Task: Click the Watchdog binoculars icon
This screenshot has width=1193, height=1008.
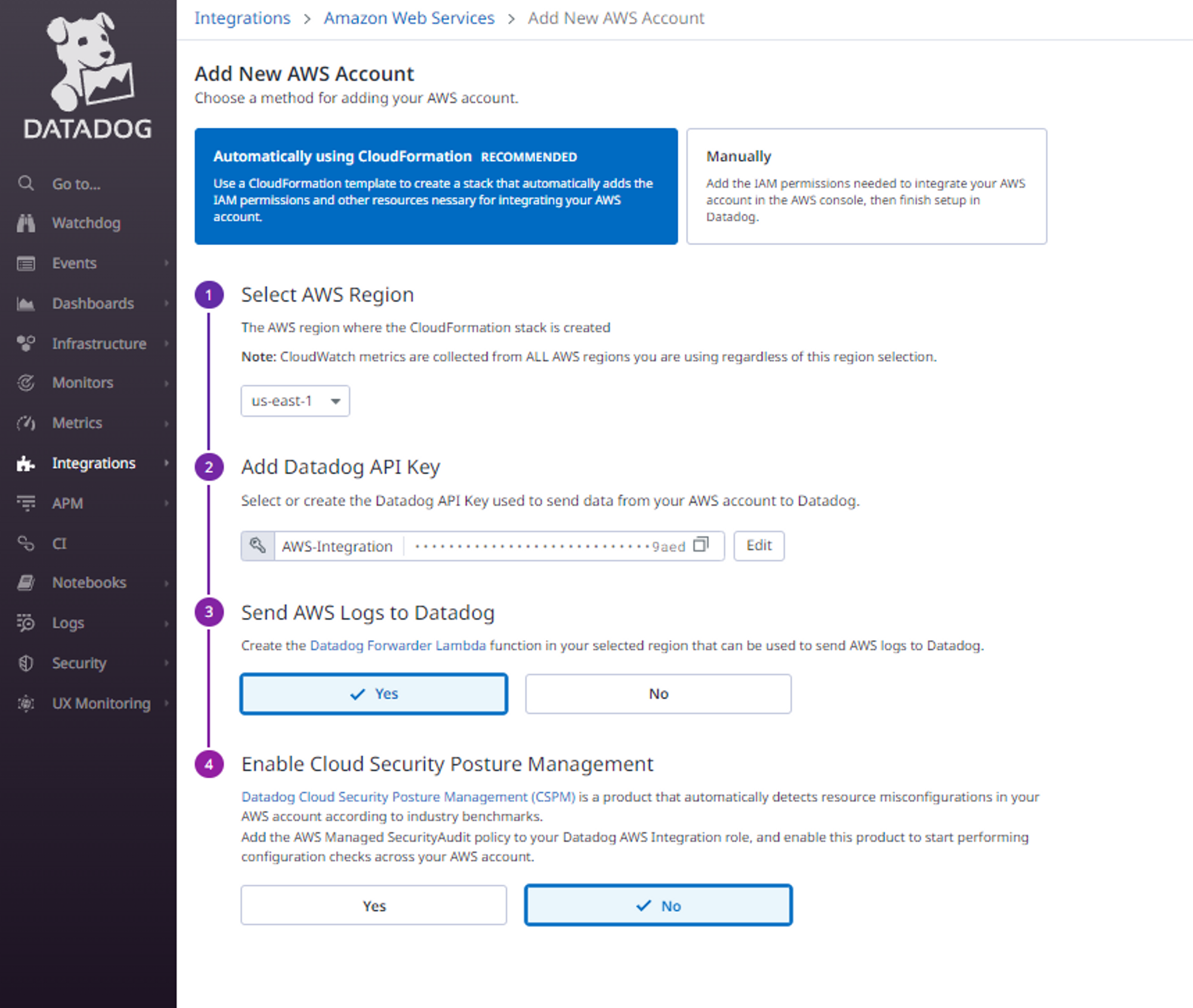Action: pos(26,223)
